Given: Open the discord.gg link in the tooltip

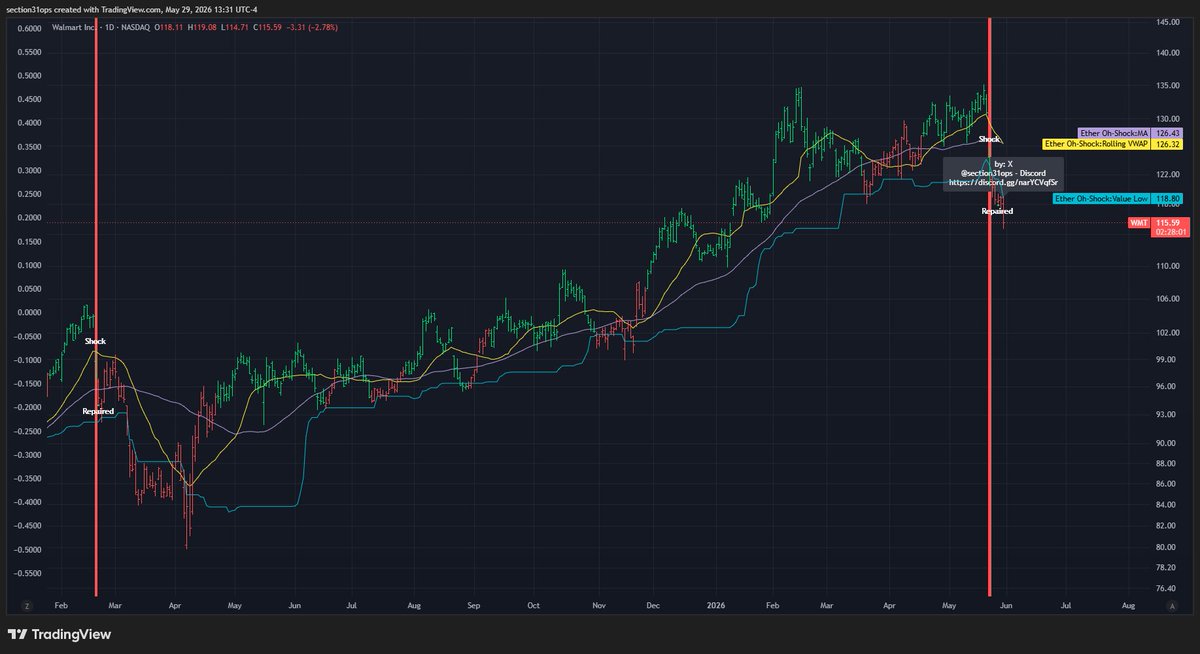Looking at the screenshot, I should click(1003, 183).
